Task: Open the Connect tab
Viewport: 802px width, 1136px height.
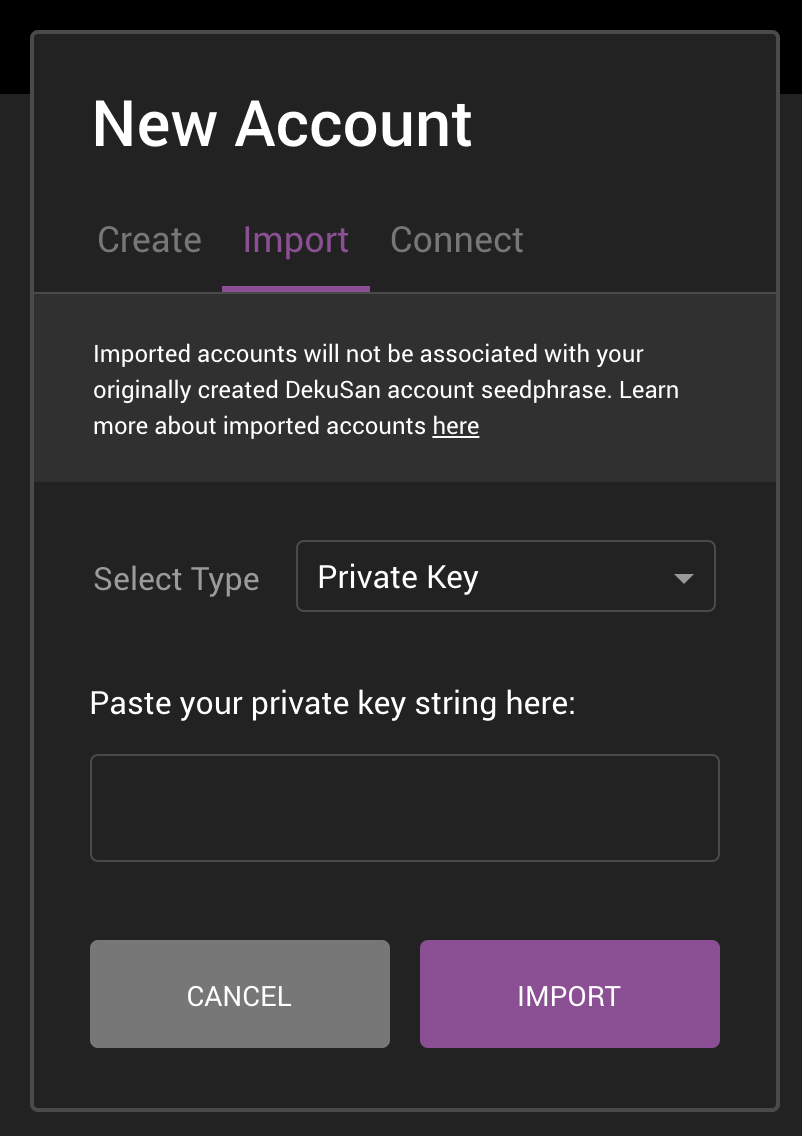Action: click(457, 240)
